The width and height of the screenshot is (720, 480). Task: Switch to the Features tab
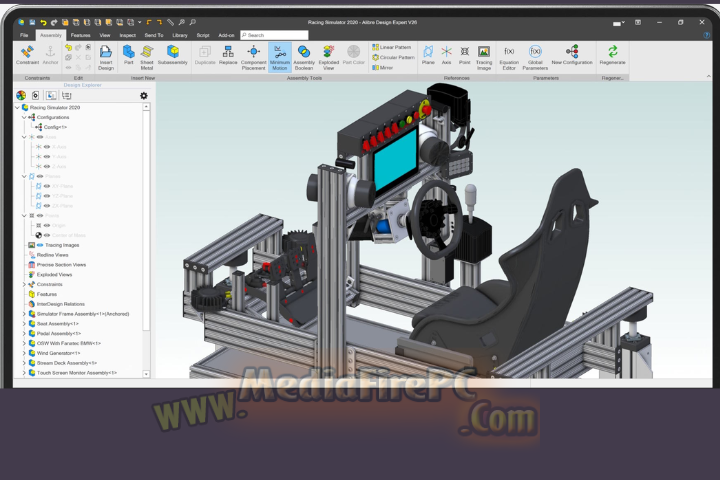(x=80, y=35)
